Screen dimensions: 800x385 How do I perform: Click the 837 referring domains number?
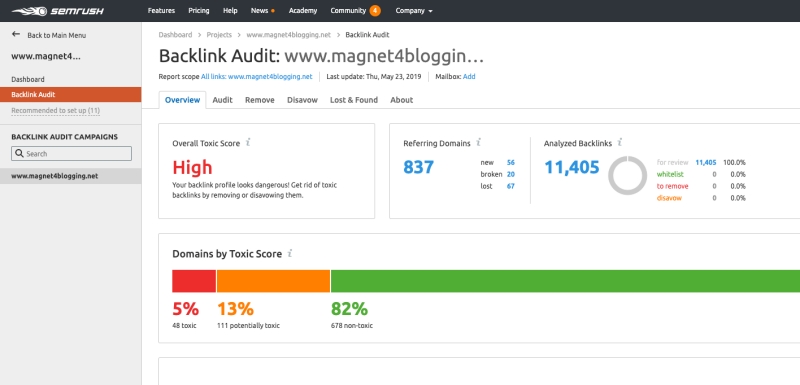point(418,167)
